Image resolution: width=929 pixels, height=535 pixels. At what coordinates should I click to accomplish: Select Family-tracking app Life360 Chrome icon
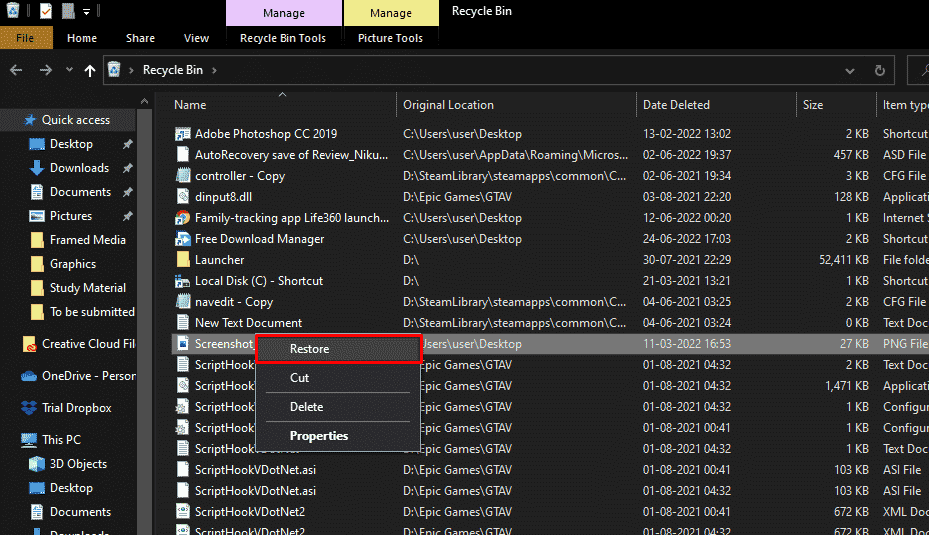coord(182,218)
